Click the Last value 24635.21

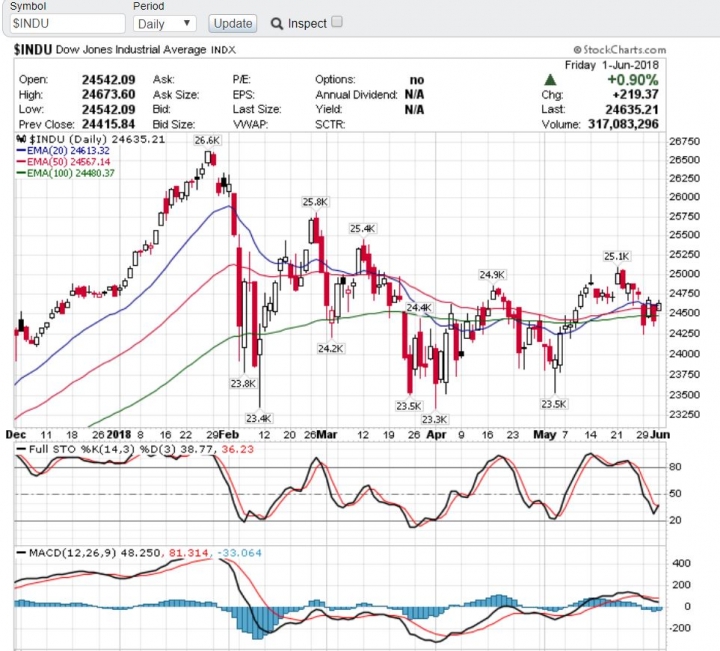point(632,110)
